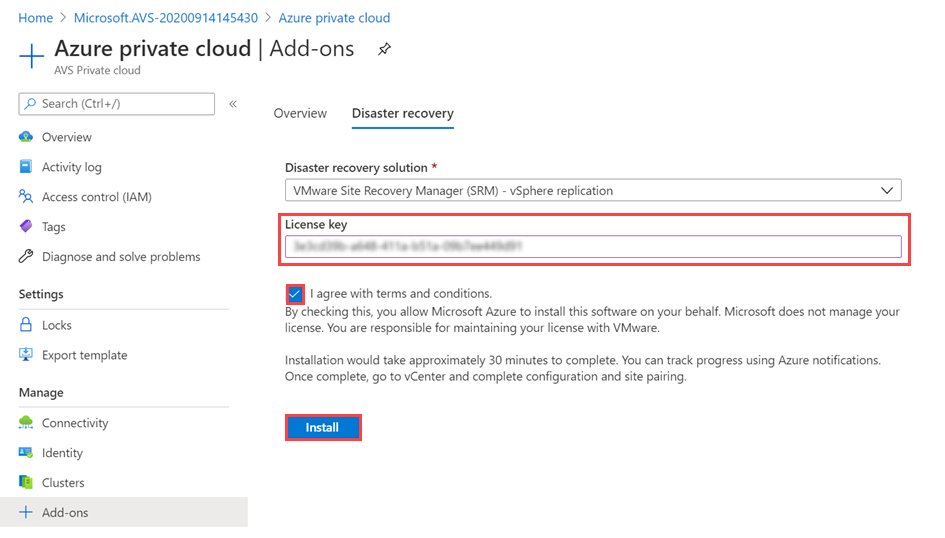Click the I agree with terms label
Screen dimensions: 945x538
[401, 293]
